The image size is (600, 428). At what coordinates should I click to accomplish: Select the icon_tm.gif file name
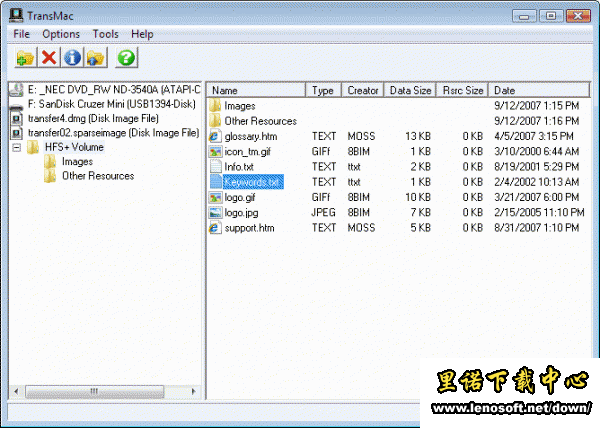tap(248, 152)
